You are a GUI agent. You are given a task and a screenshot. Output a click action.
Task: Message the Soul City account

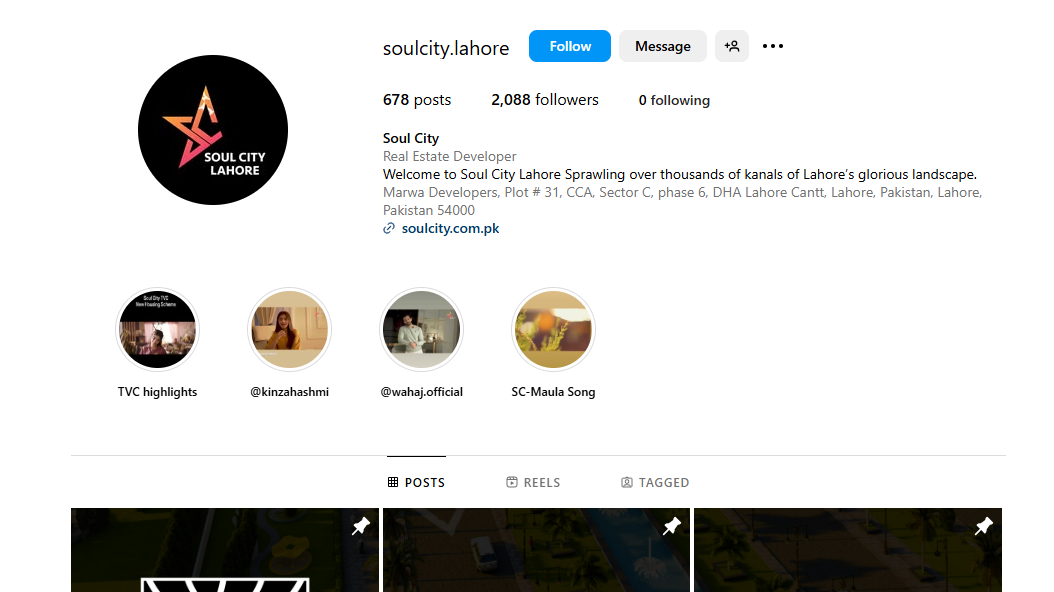pyautogui.click(x=662, y=46)
